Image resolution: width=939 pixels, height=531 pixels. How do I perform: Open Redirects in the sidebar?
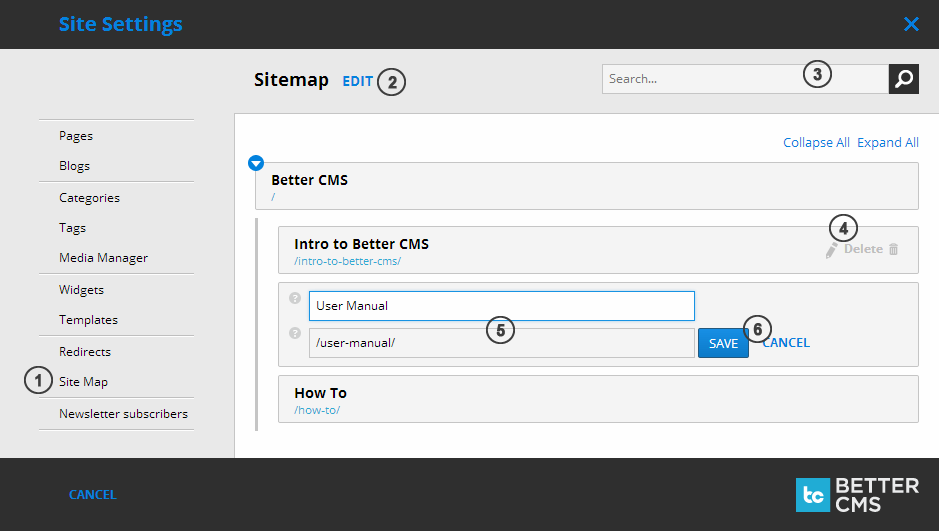coord(85,351)
